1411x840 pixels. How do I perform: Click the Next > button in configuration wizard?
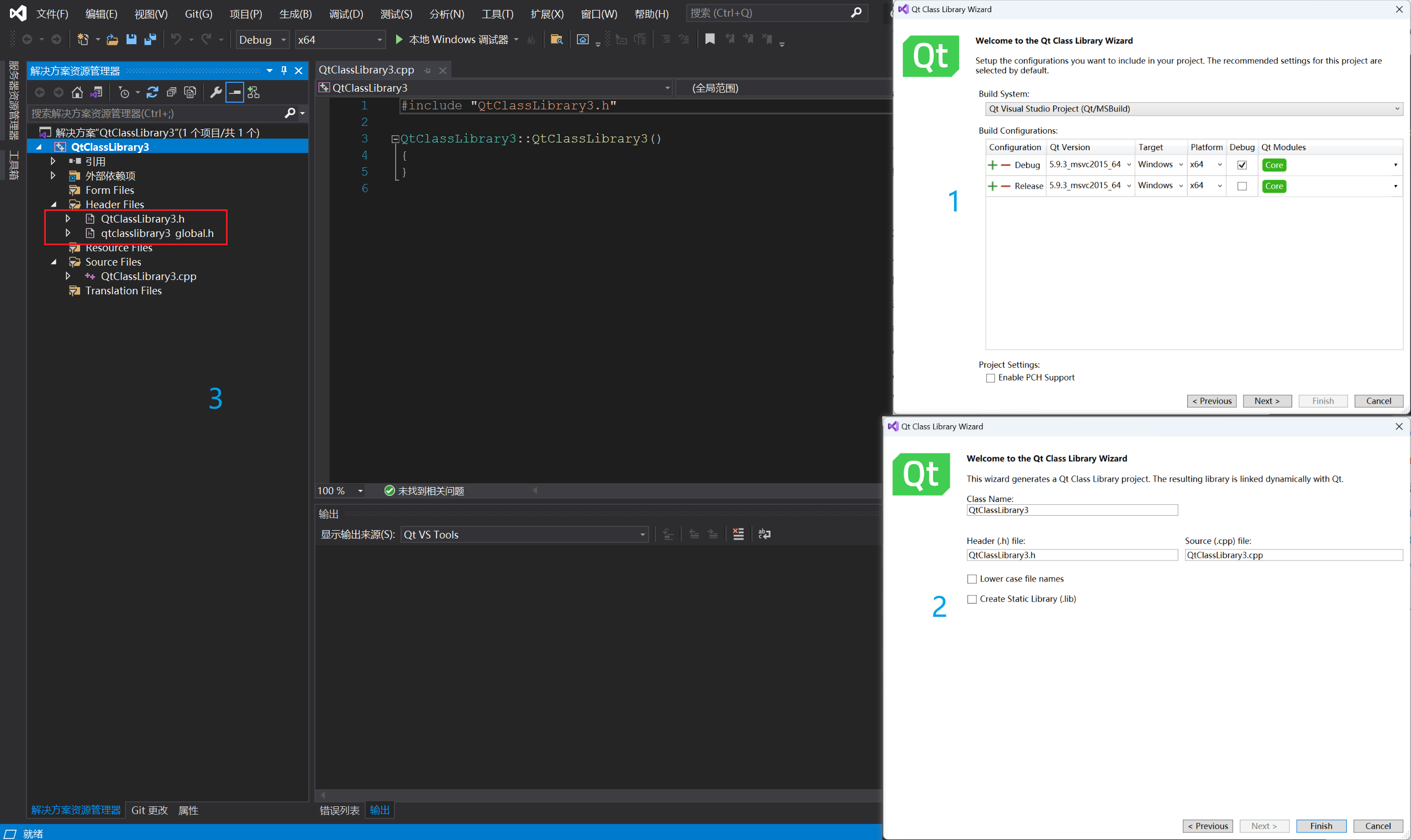click(1267, 401)
